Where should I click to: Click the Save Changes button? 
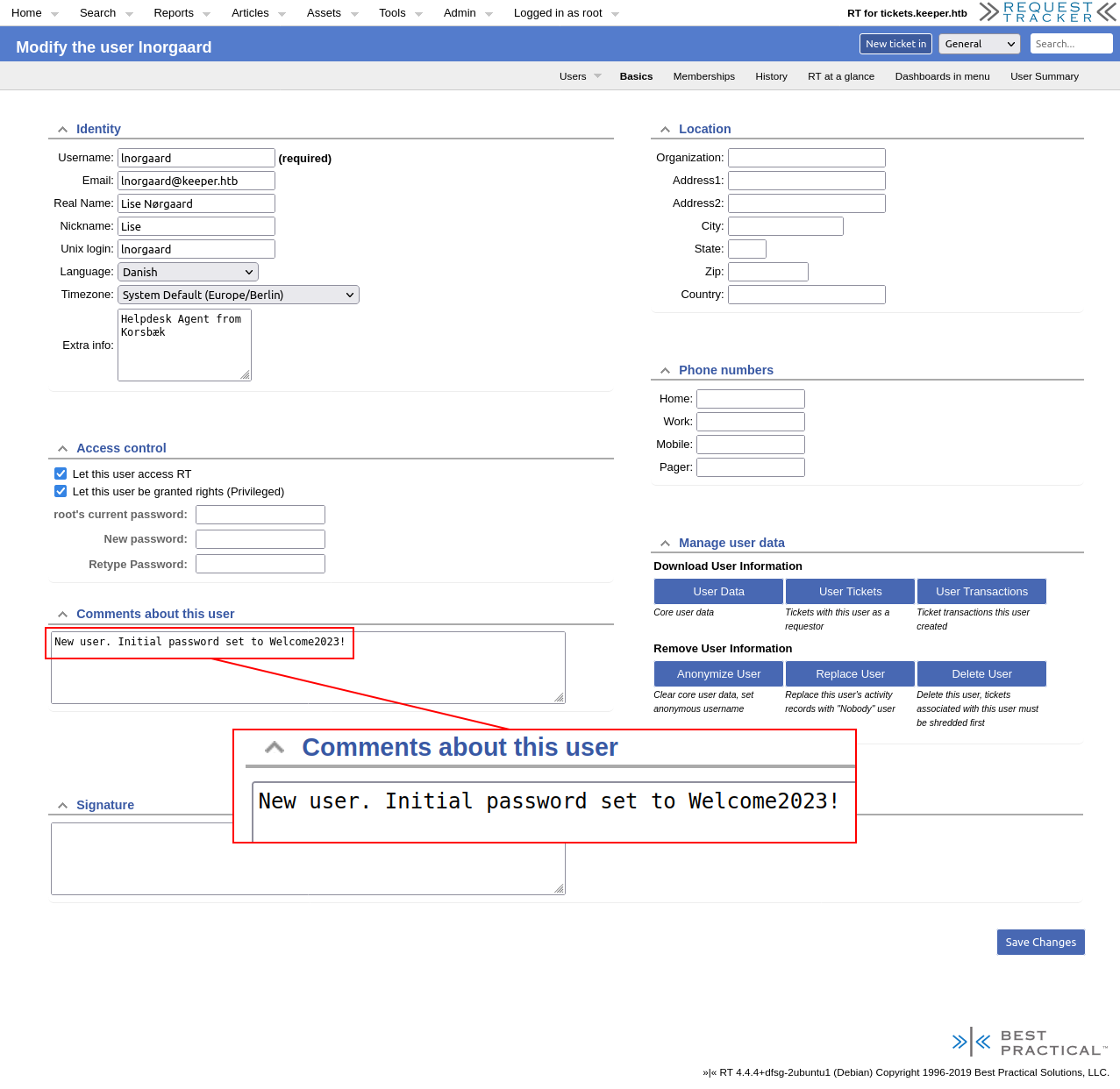[1040, 942]
